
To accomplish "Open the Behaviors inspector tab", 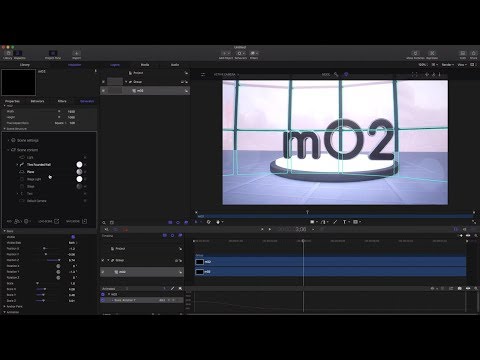I will [37, 101].
